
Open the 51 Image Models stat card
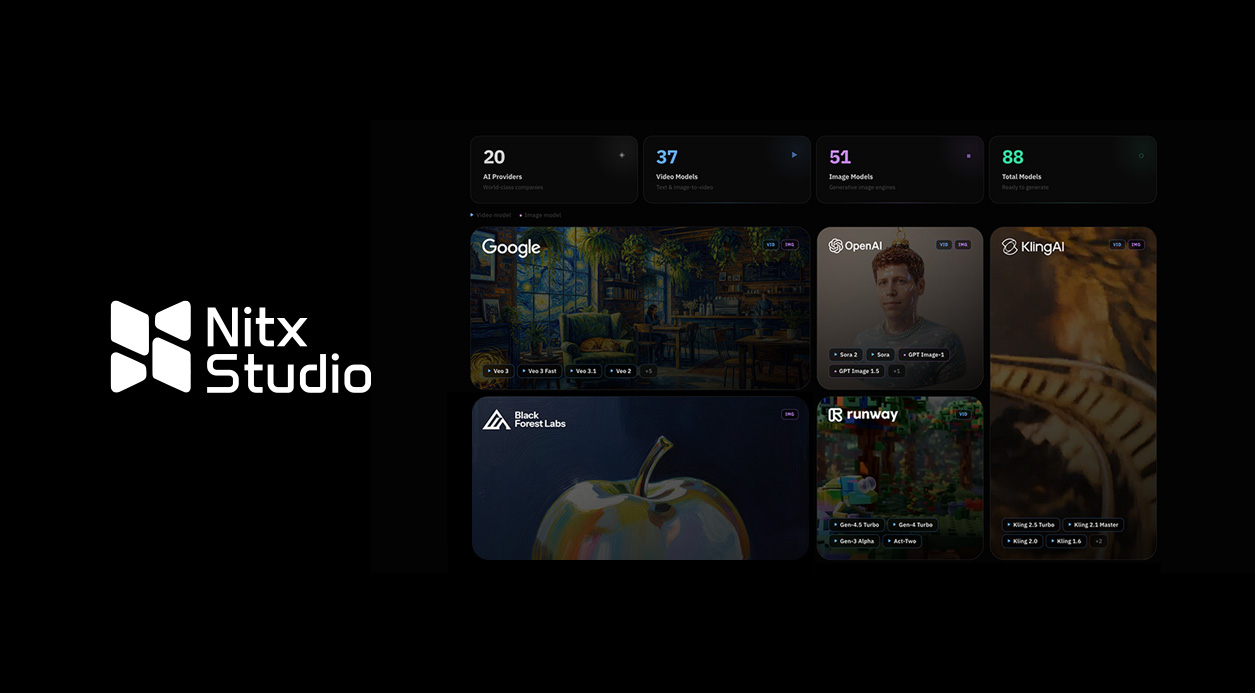(900, 170)
